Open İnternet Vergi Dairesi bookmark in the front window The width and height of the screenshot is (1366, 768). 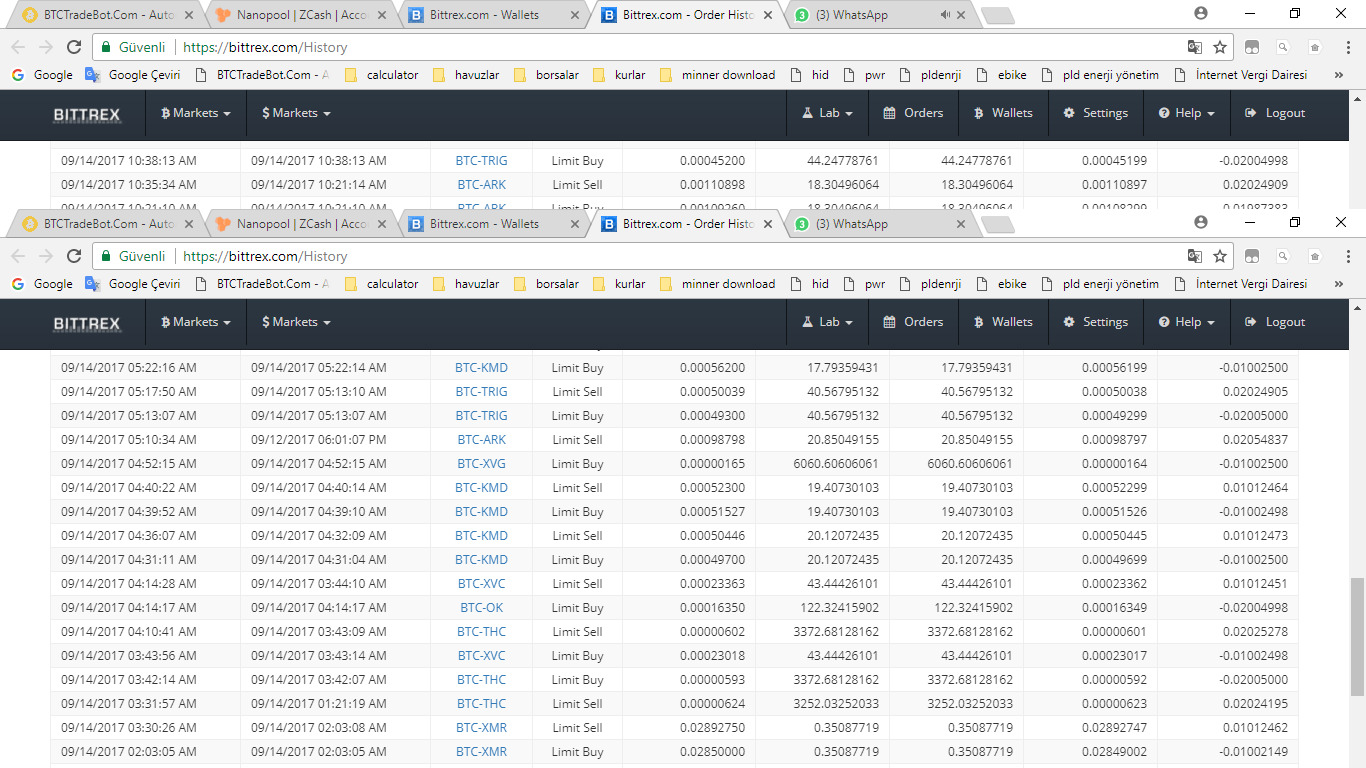(1242, 284)
